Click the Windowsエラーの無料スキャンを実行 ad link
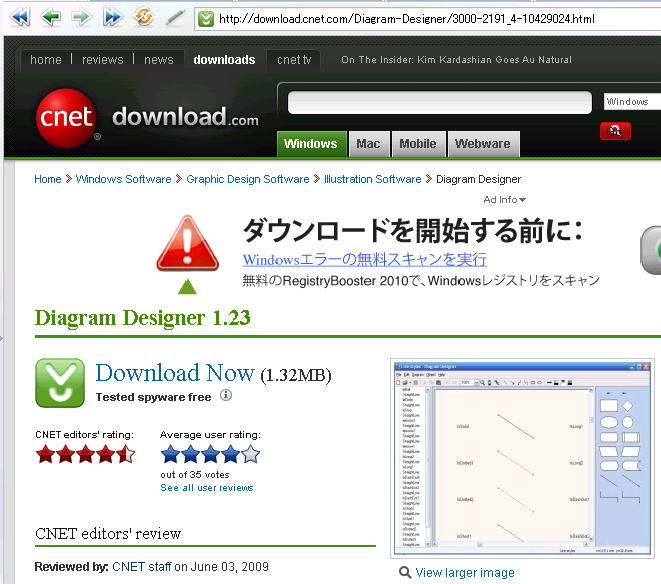Screen dimensions: 661x584 365,259
